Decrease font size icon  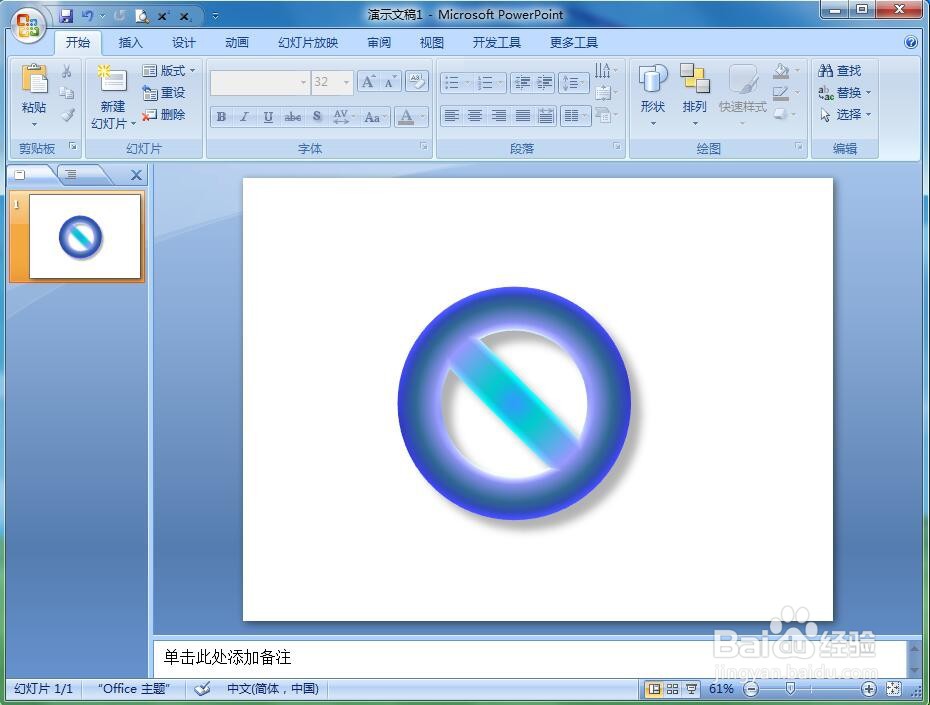(390, 82)
